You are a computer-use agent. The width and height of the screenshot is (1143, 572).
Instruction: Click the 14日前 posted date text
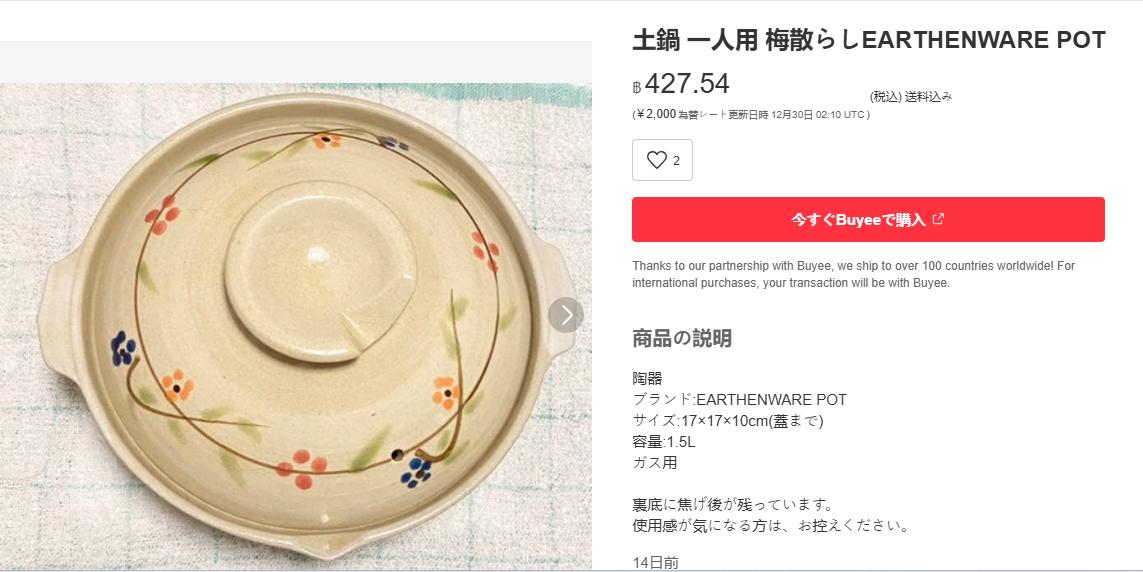[x=656, y=562]
